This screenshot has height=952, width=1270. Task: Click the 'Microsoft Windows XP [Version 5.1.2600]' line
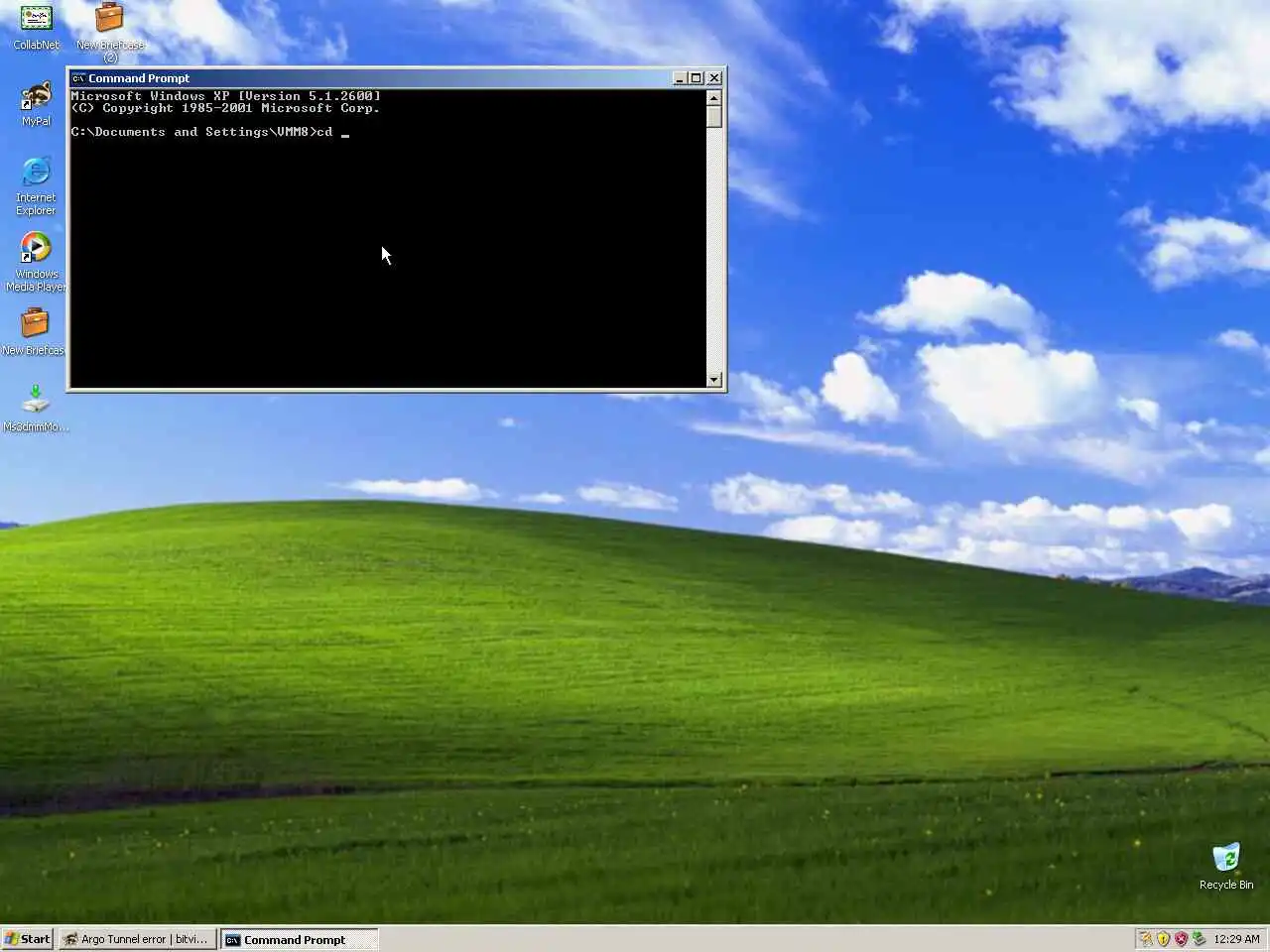[x=225, y=96]
